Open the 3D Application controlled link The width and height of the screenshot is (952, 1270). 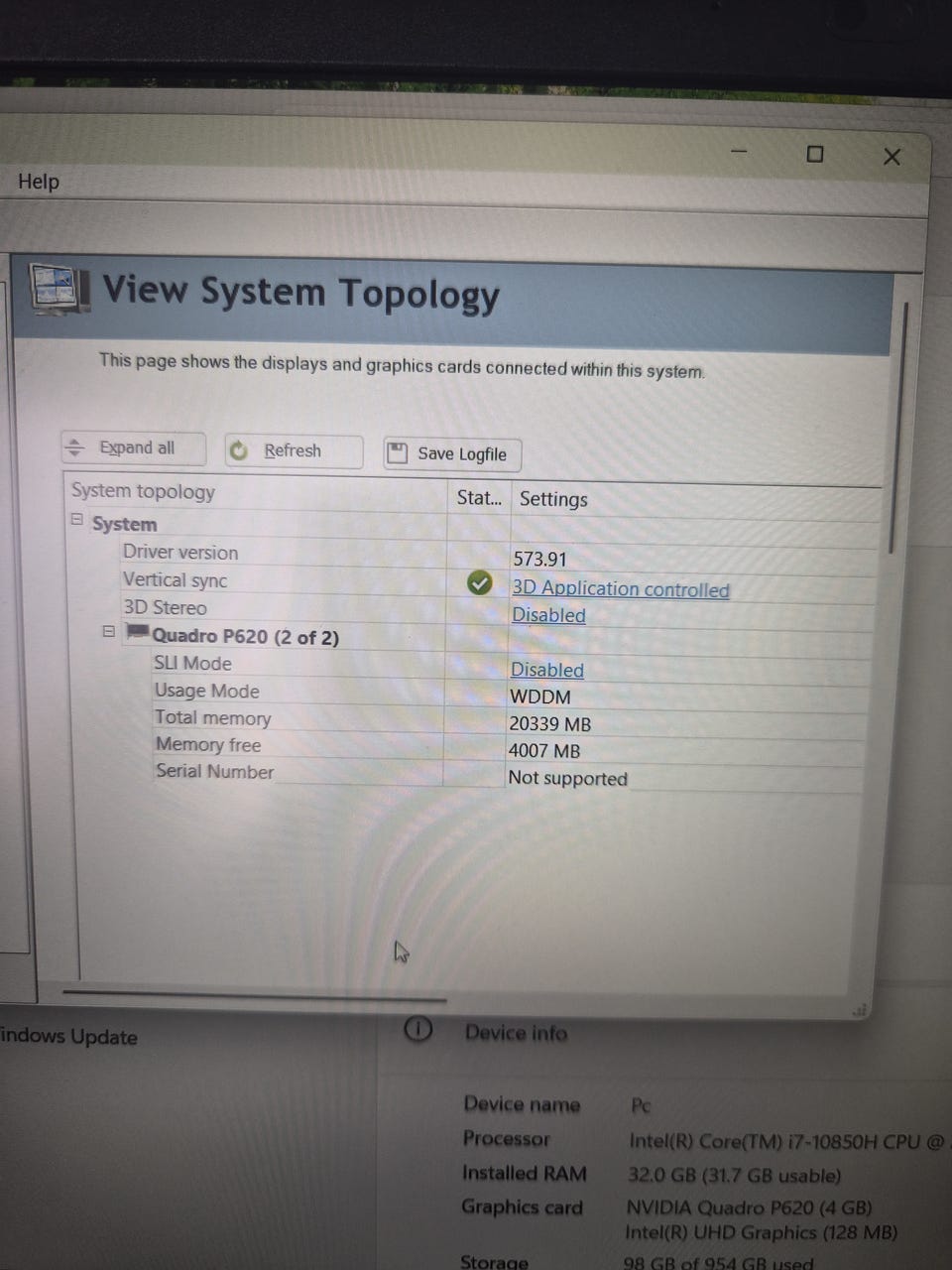(x=621, y=588)
